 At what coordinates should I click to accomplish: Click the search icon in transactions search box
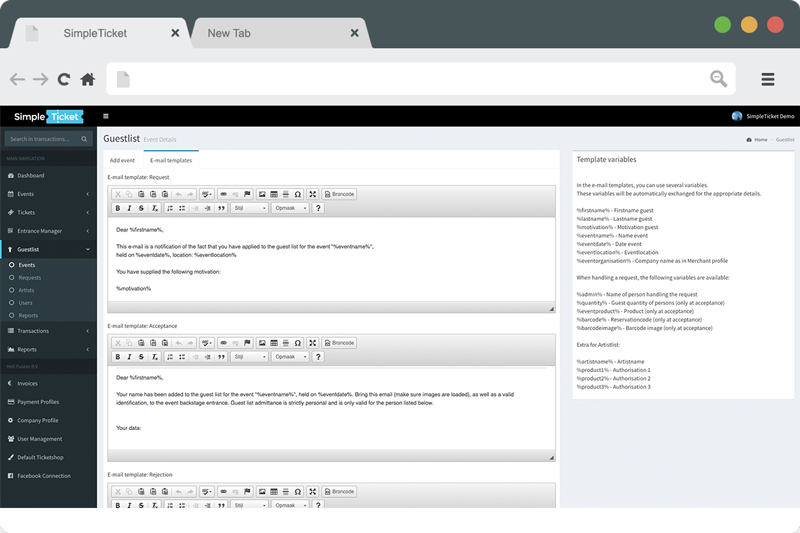pos(84,139)
